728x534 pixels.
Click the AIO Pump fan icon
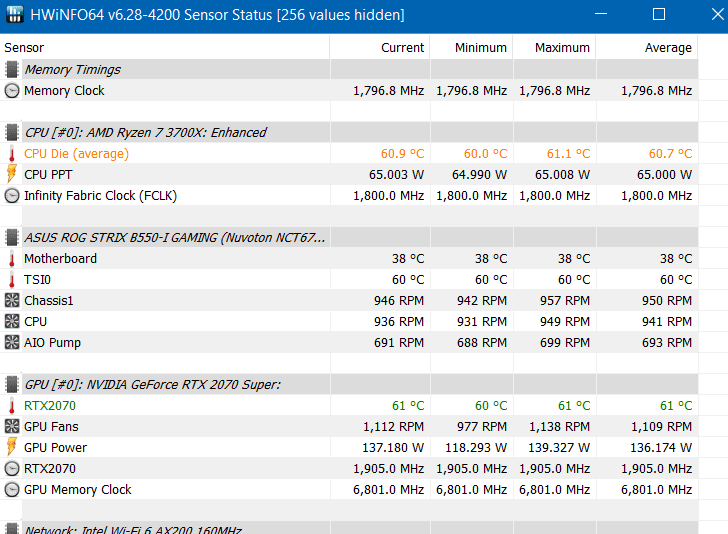click(x=12, y=342)
